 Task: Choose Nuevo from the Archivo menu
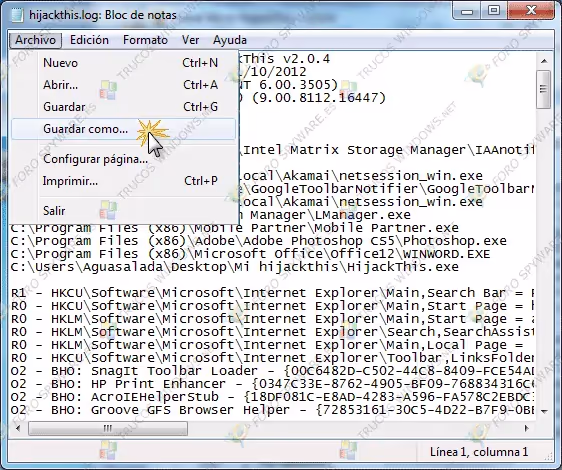(x=124, y=63)
